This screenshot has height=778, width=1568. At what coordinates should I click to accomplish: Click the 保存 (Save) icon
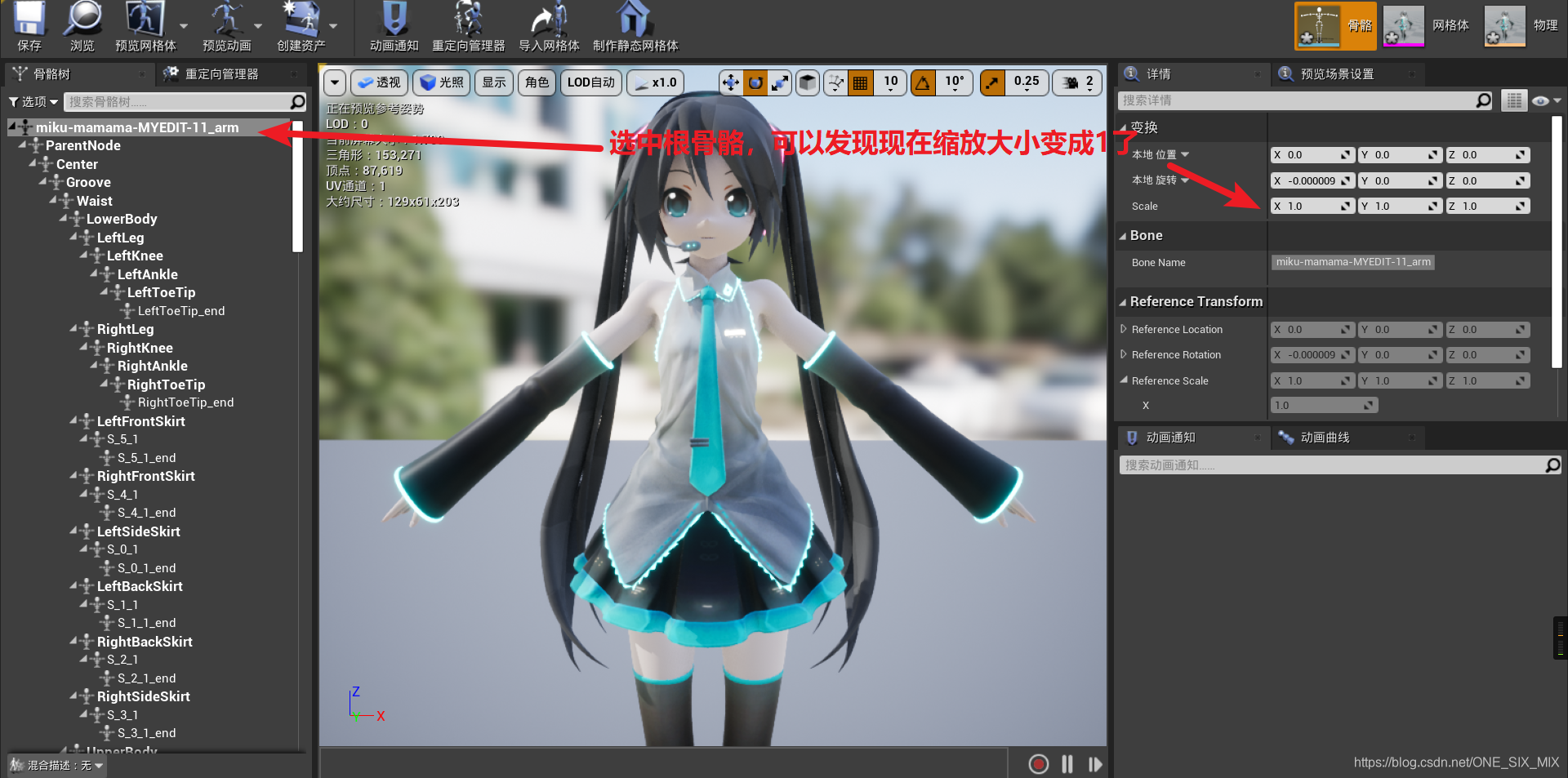(x=28, y=24)
